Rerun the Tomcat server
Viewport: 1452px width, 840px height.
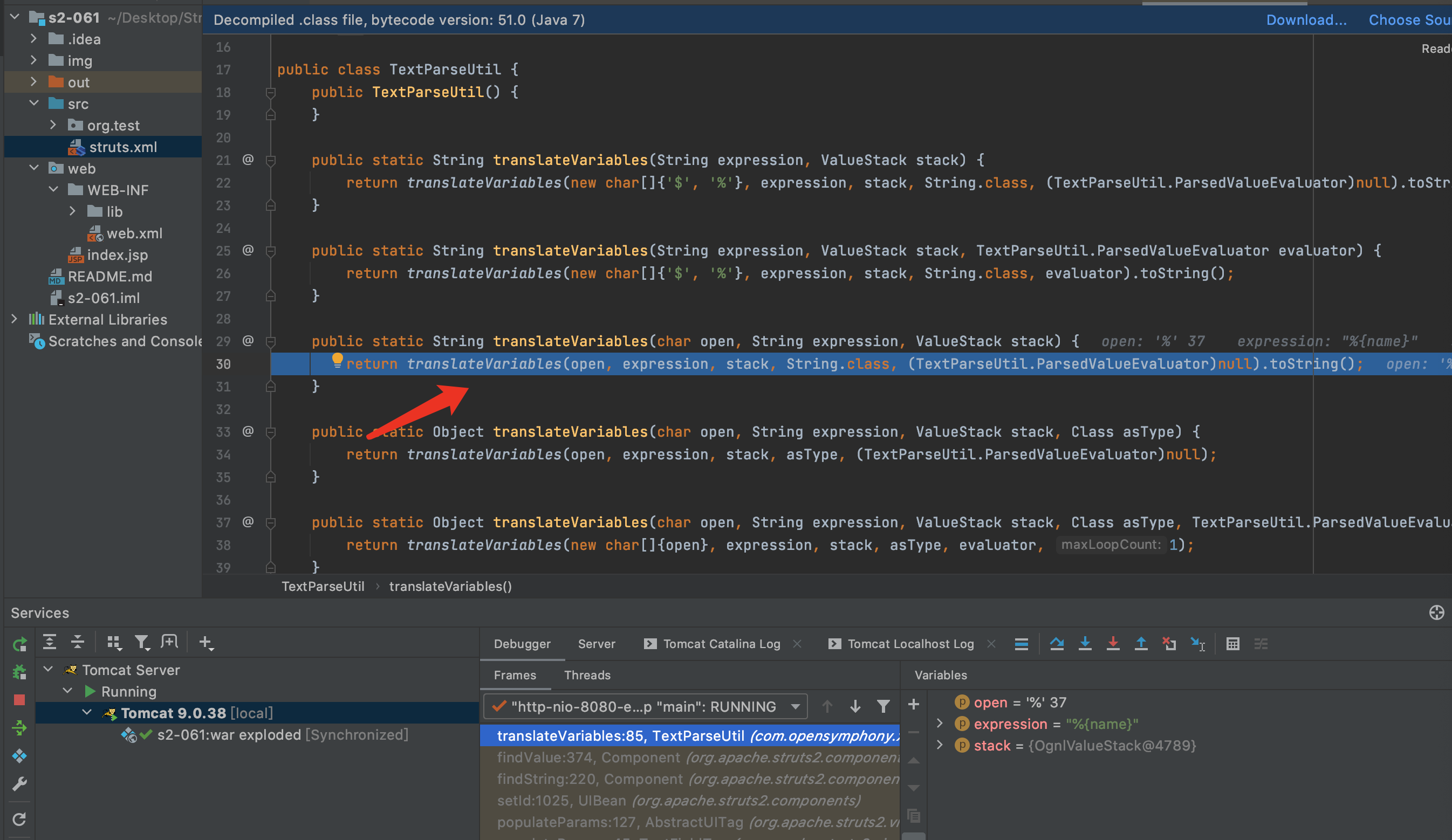coord(19,644)
